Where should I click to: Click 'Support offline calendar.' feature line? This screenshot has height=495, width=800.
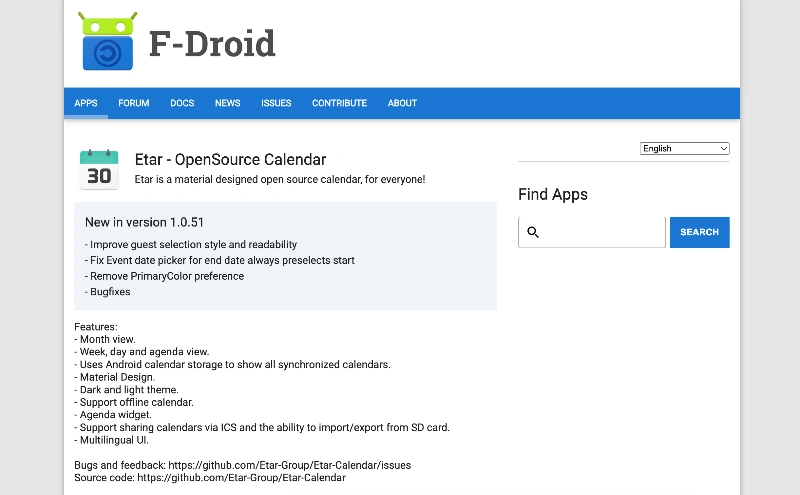(x=134, y=403)
